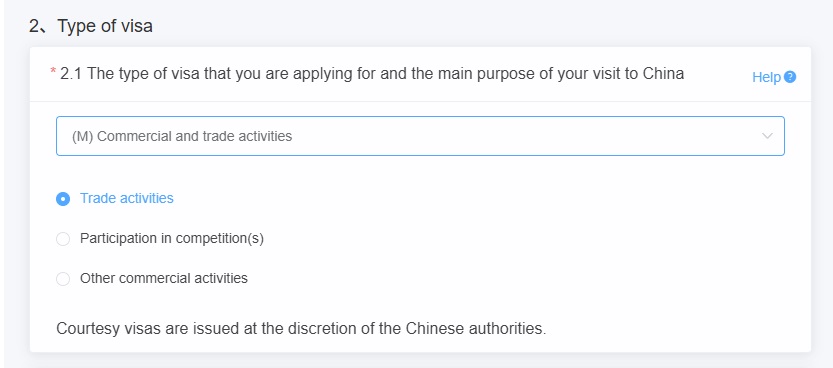The image size is (833, 368).
Task: Click the blue "Trade activities" label text
Action: click(x=126, y=198)
